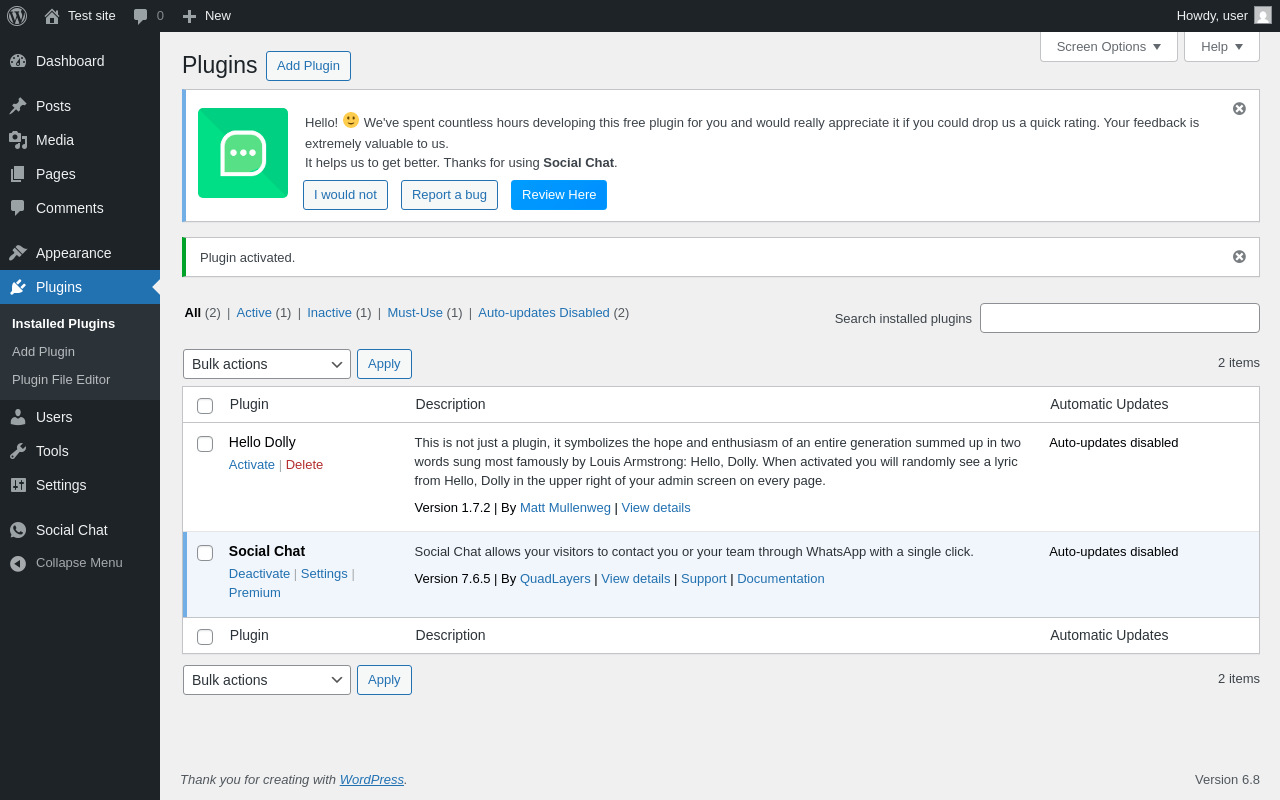The image size is (1280, 800).
Task: Click the Test site home icon
Action: coord(52,16)
